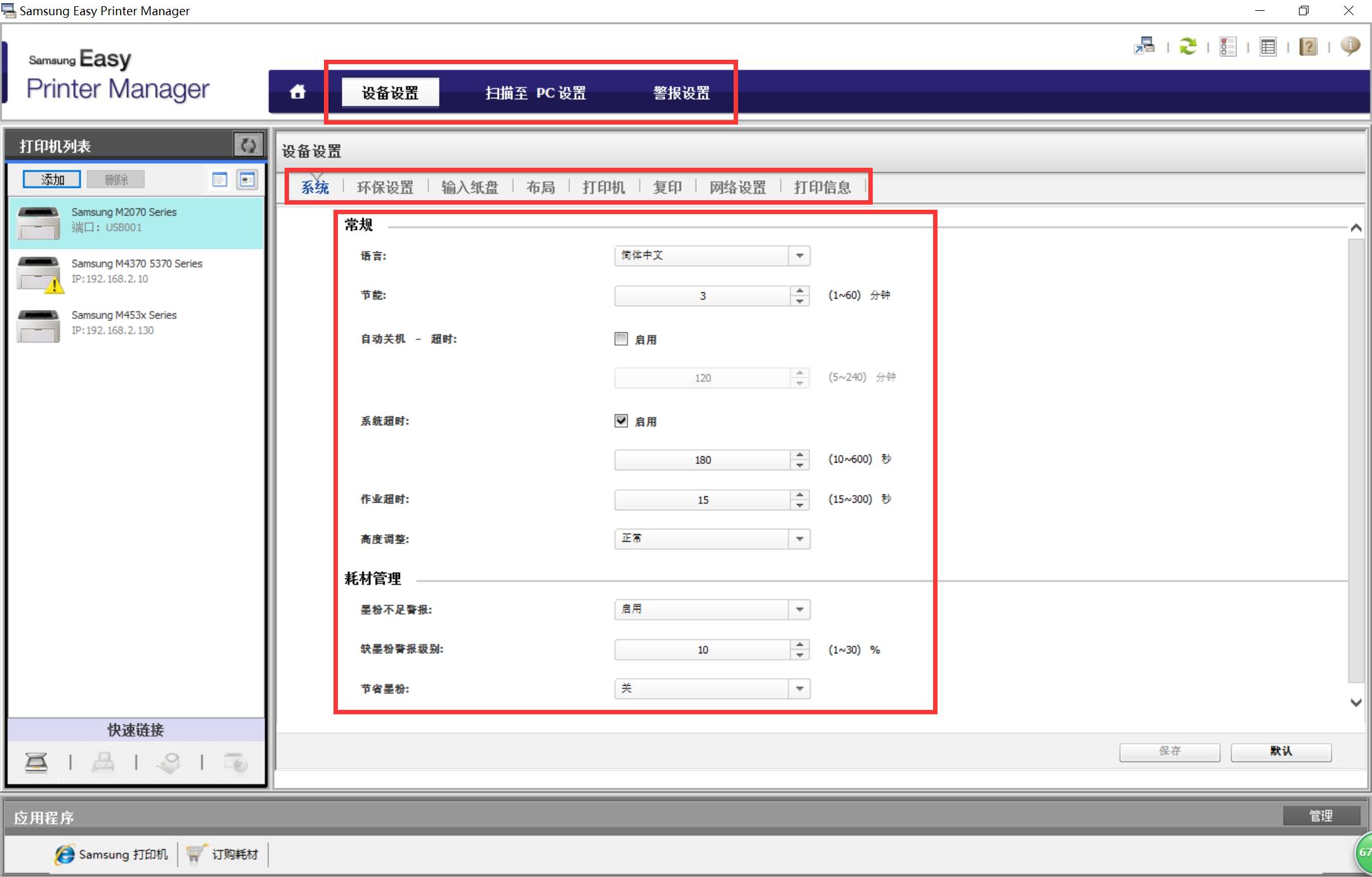Screen dimensions: 1372x877
Task: Open 语言 dropdown
Action: [x=712, y=255]
